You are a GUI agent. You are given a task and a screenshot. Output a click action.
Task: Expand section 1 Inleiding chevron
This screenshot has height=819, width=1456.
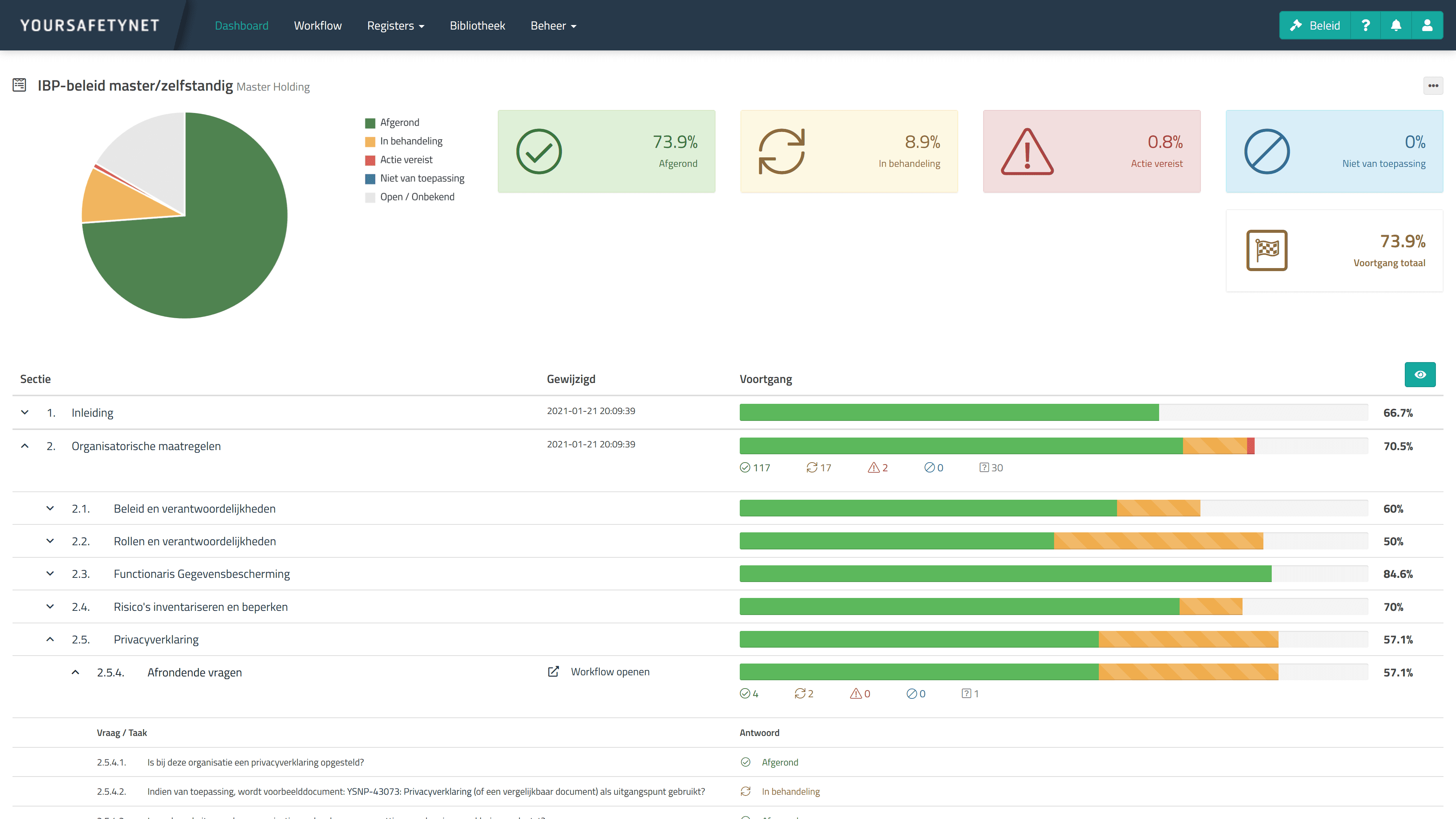25,413
